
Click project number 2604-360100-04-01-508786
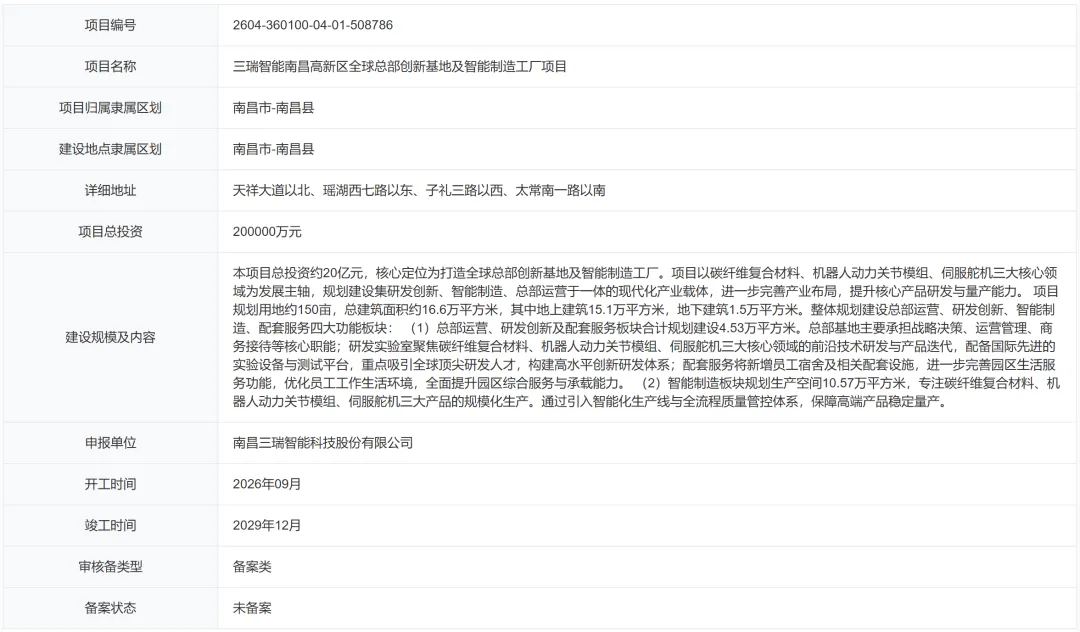coord(313,25)
